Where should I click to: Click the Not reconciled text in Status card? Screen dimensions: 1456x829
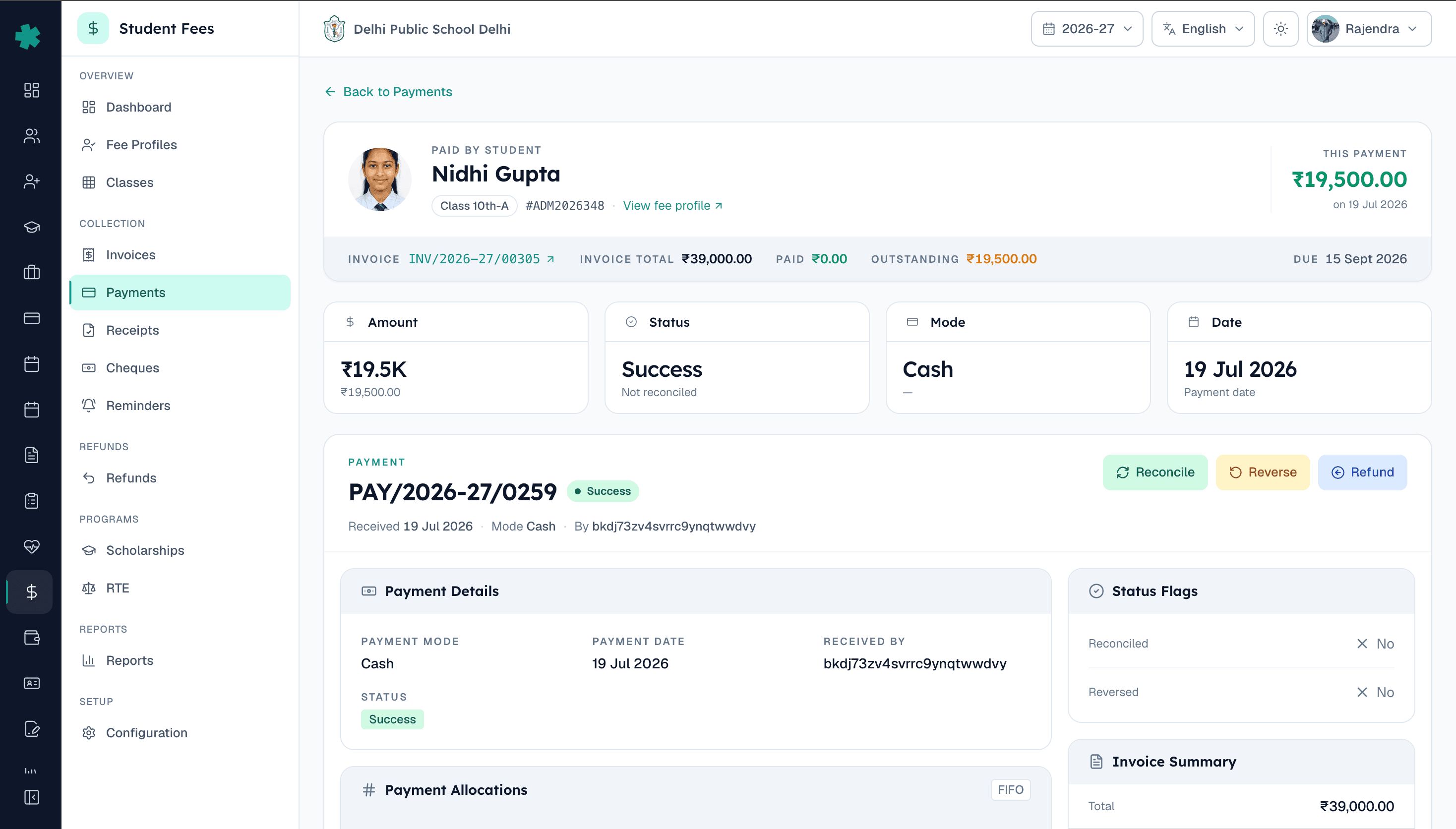click(659, 392)
